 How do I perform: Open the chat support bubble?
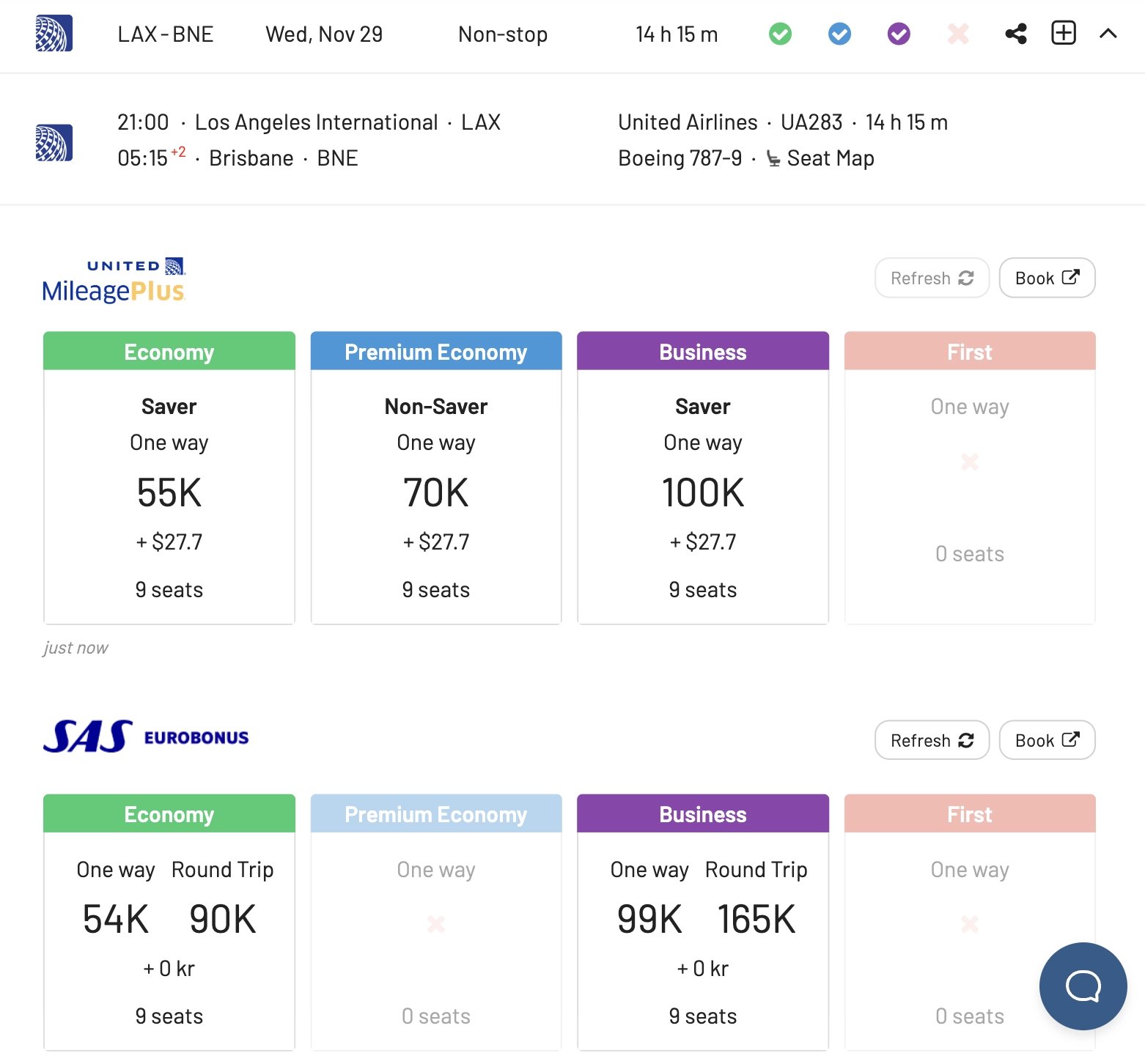pos(1083,986)
